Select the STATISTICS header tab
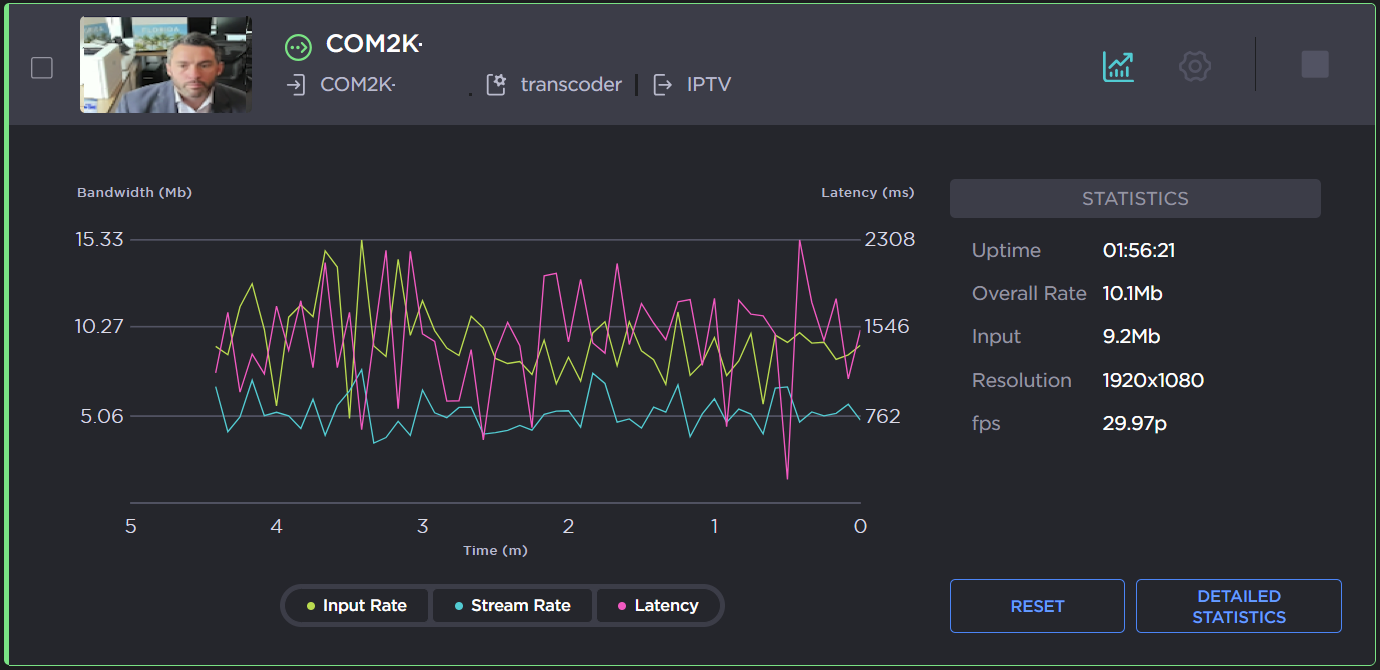This screenshot has width=1380, height=670. tap(1135, 199)
